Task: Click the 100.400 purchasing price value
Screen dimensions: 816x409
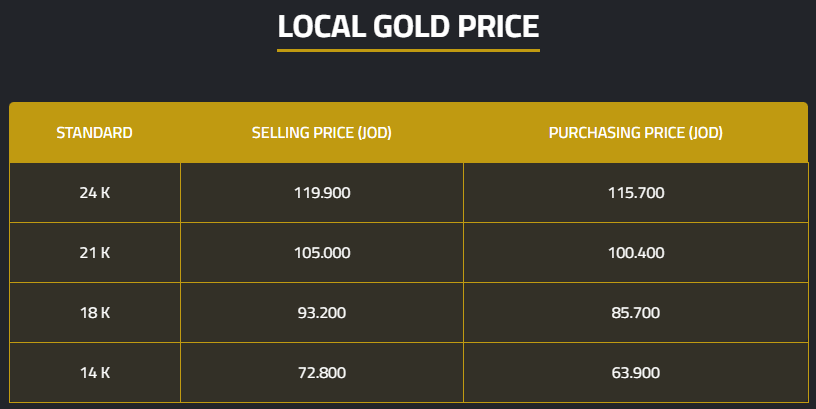Action: click(x=635, y=253)
